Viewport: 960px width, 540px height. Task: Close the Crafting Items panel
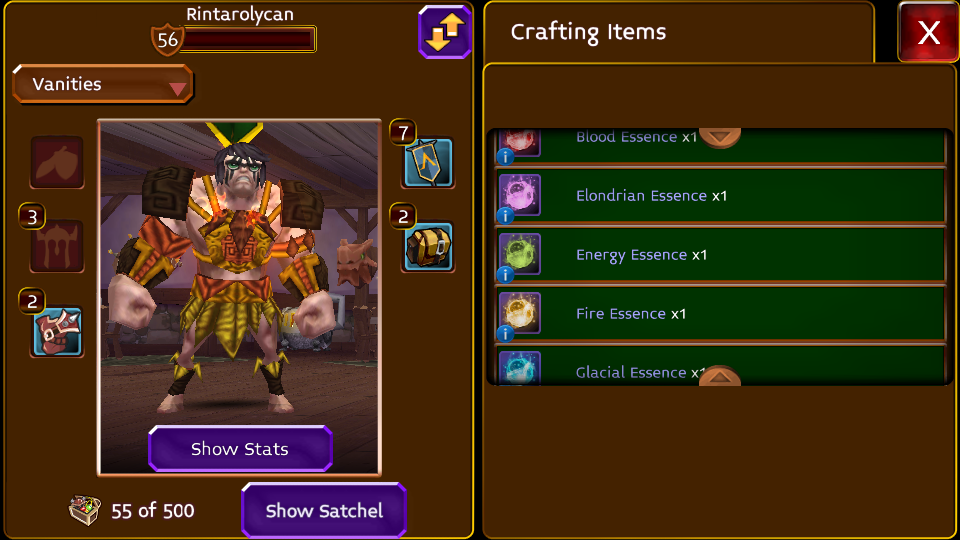(928, 32)
